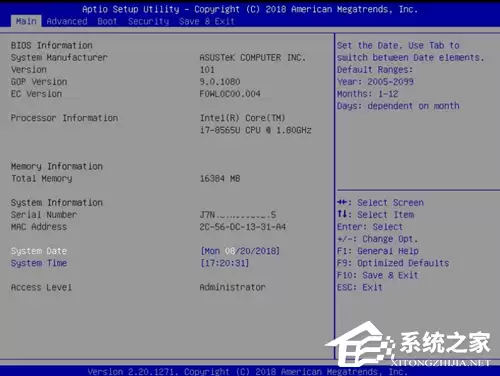
Task: Open the Save & Exit tab
Action: pos(207,21)
